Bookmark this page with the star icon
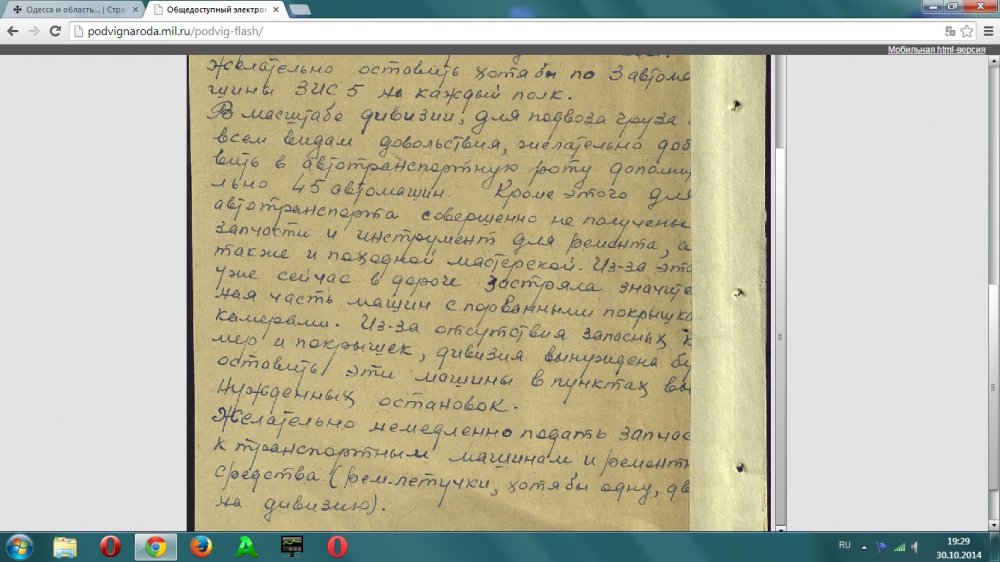Image resolution: width=1000 pixels, height=562 pixels. tap(966, 31)
